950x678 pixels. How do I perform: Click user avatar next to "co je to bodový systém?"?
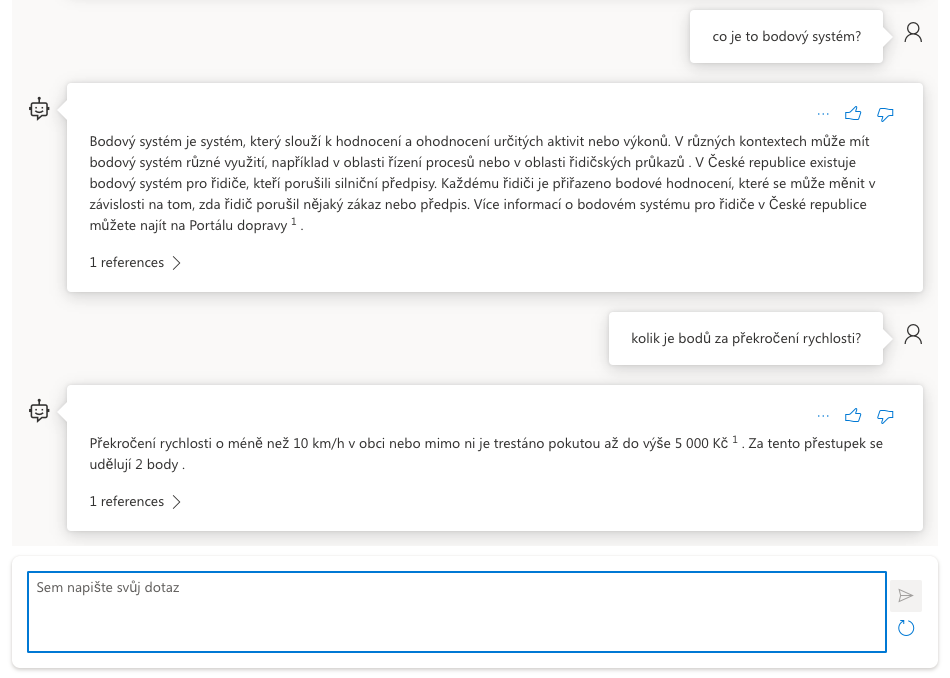click(x=913, y=33)
